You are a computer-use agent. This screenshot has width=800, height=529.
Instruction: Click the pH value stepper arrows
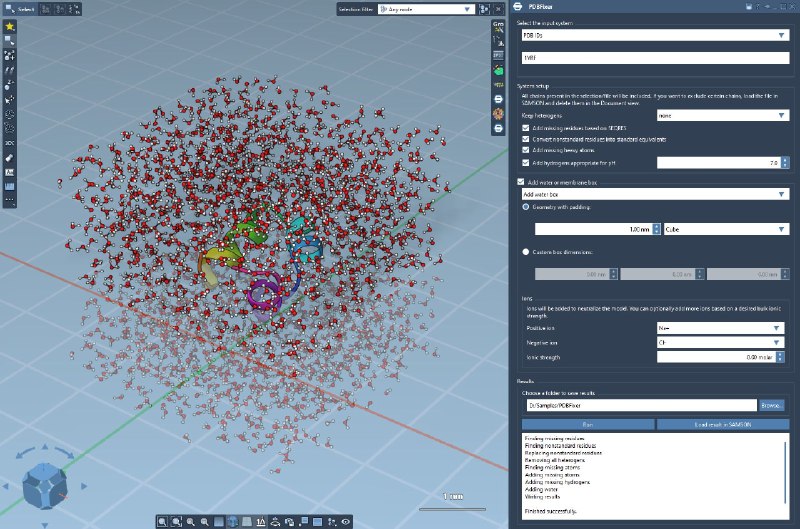pos(785,163)
